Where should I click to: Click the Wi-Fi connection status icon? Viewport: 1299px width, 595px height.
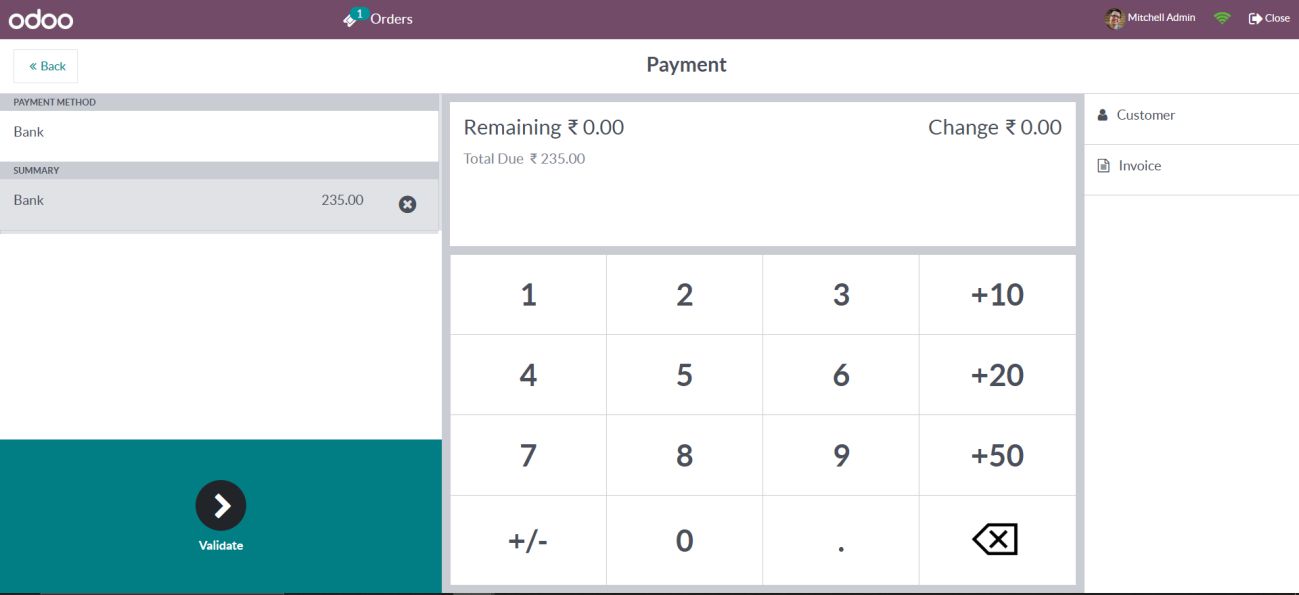(x=1221, y=18)
